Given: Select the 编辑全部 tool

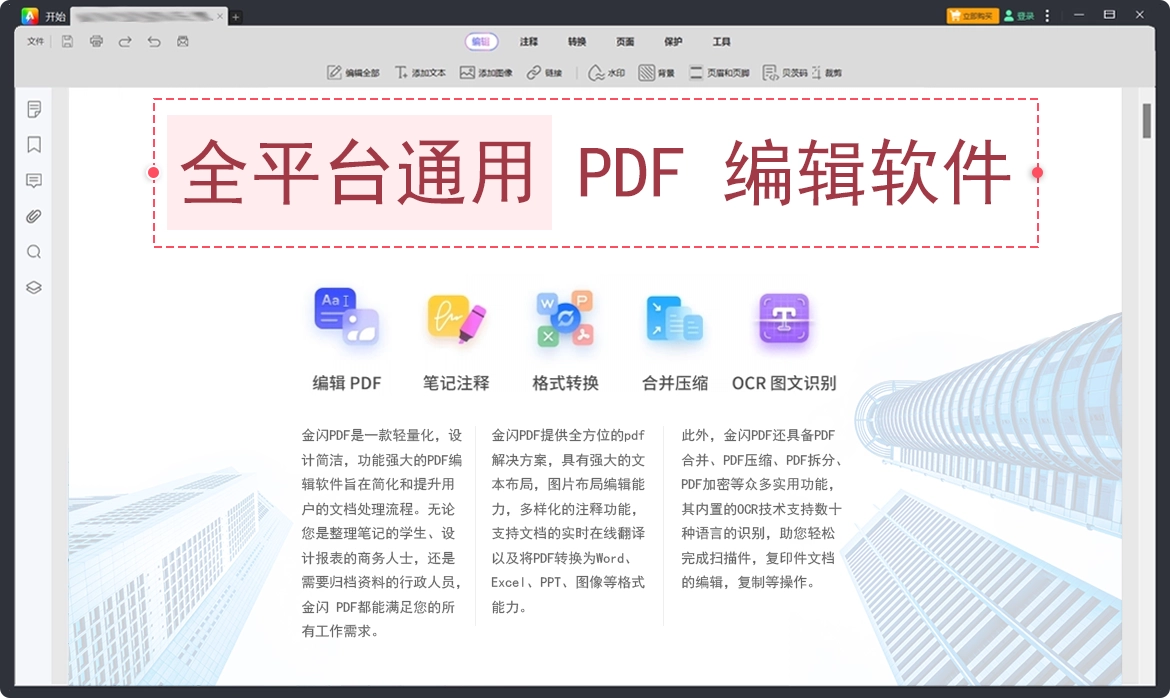Looking at the screenshot, I should (353, 72).
